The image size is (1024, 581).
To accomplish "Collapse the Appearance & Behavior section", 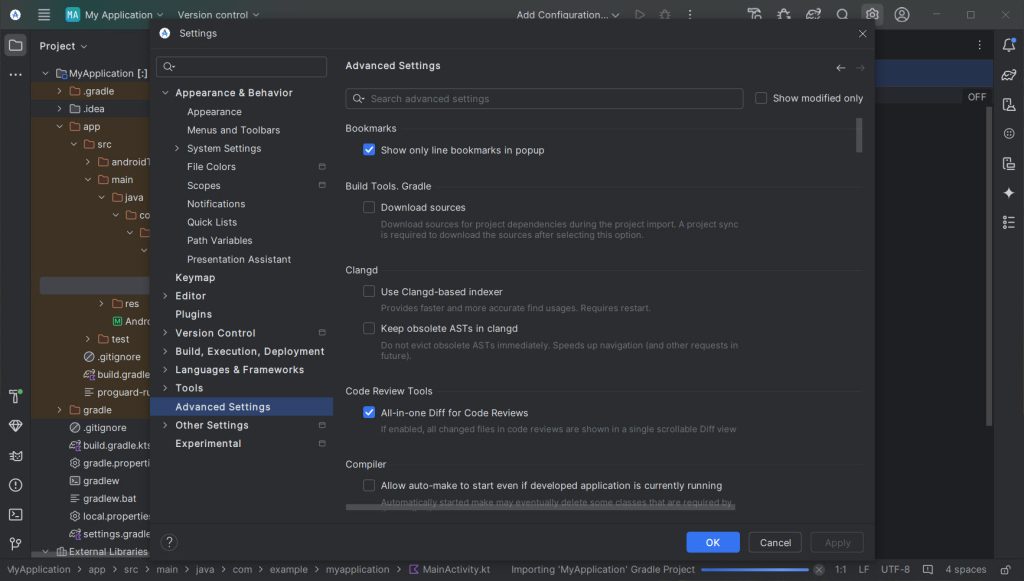I will point(165,93).
